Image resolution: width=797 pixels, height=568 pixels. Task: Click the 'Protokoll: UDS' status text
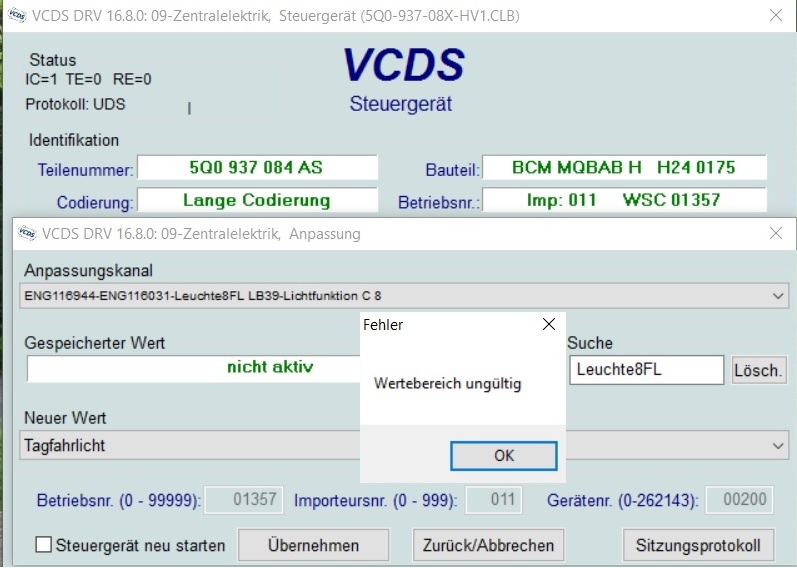[x=75, y=104]
